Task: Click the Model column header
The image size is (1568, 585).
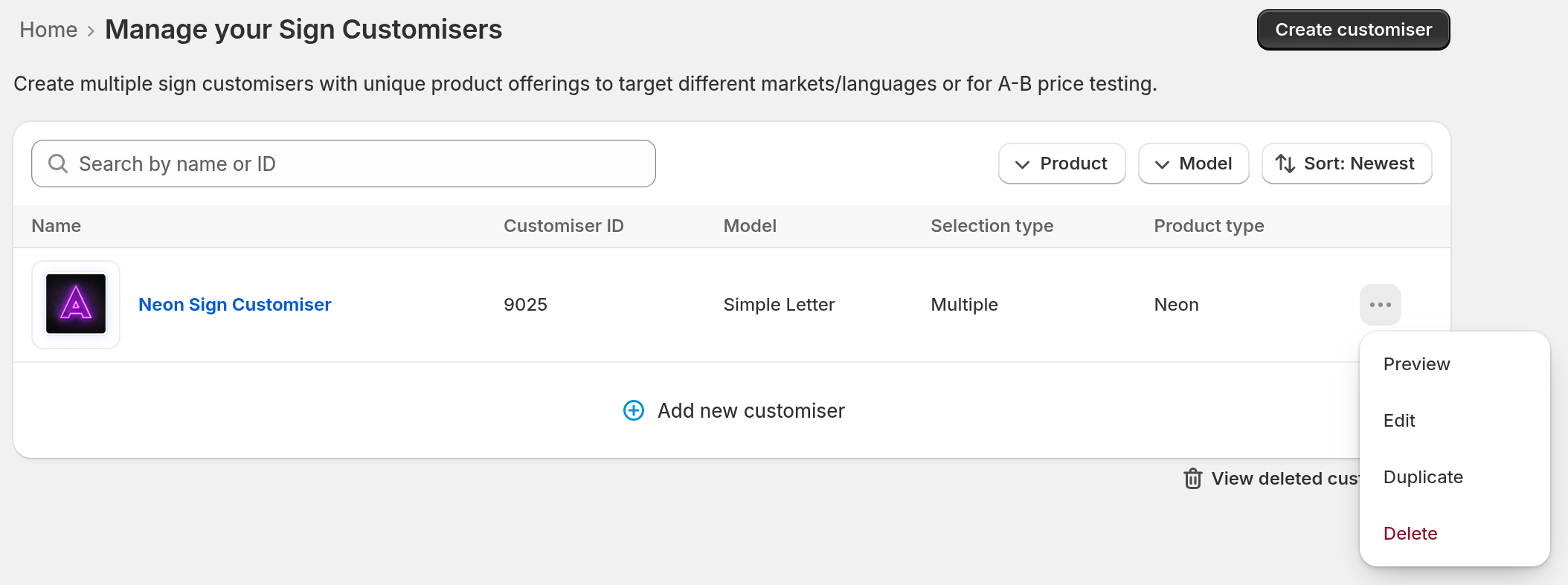Action: tap(750, 226)
